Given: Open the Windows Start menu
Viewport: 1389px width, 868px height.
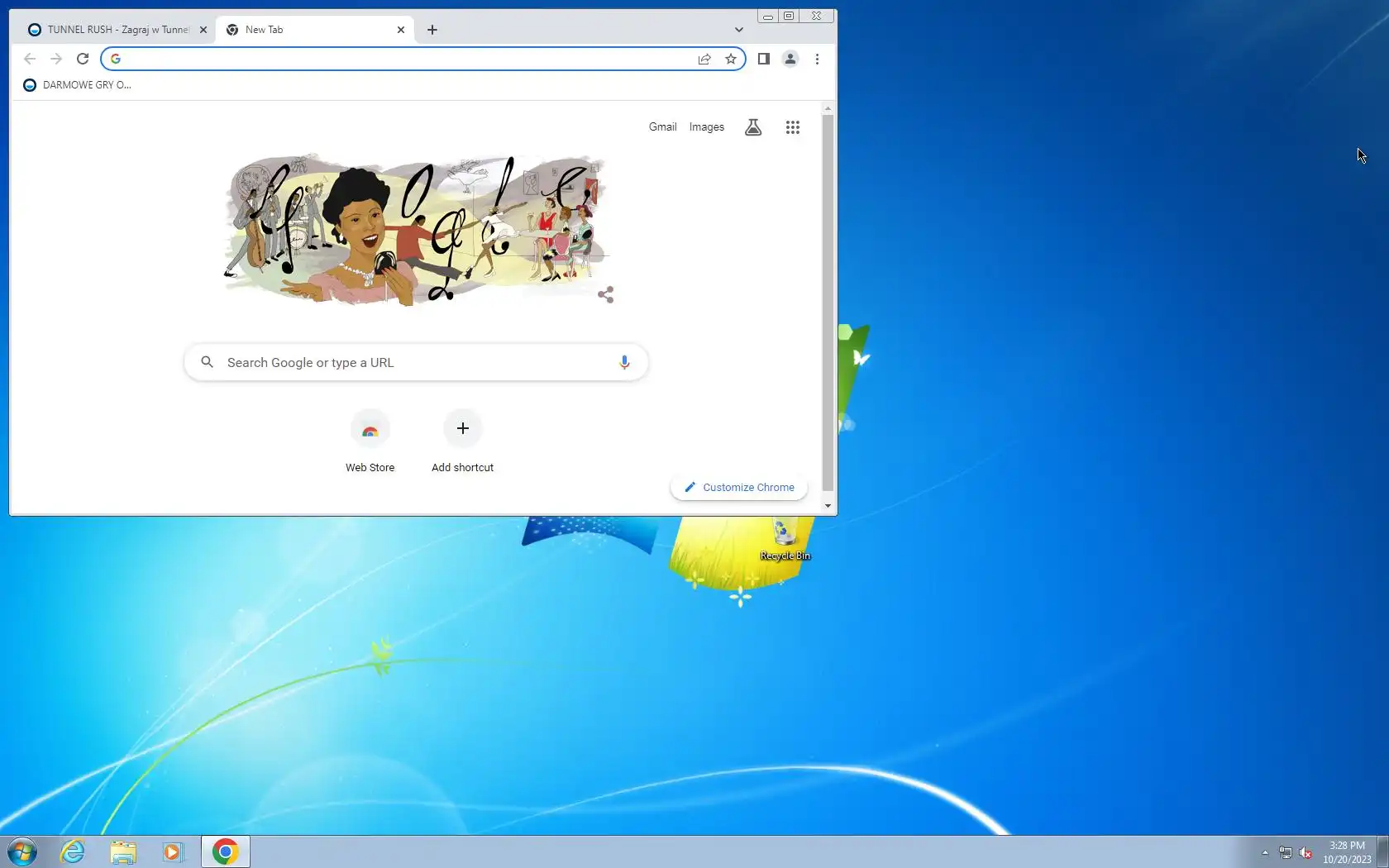Looking at the screenshot, I should (x=22, y=852).
